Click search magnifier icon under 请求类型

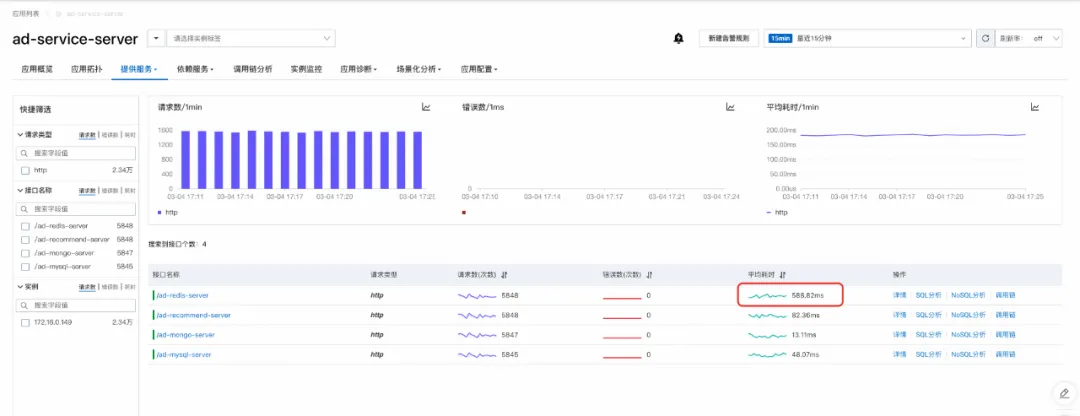tap(24, 153)
